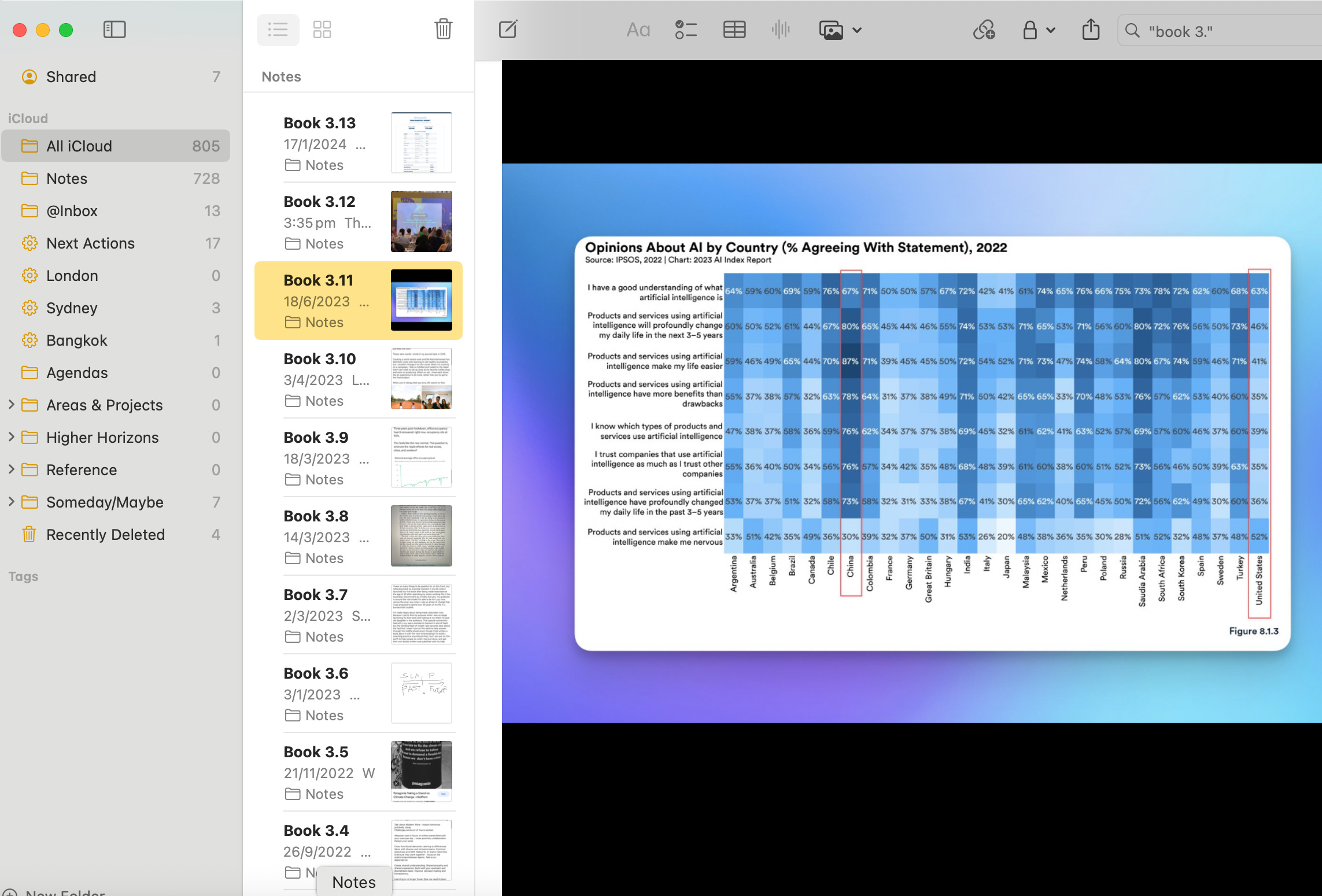This screenshot has width=1322, height=896.
Task: Switch to gallery grid view
Action: [322, 29]
